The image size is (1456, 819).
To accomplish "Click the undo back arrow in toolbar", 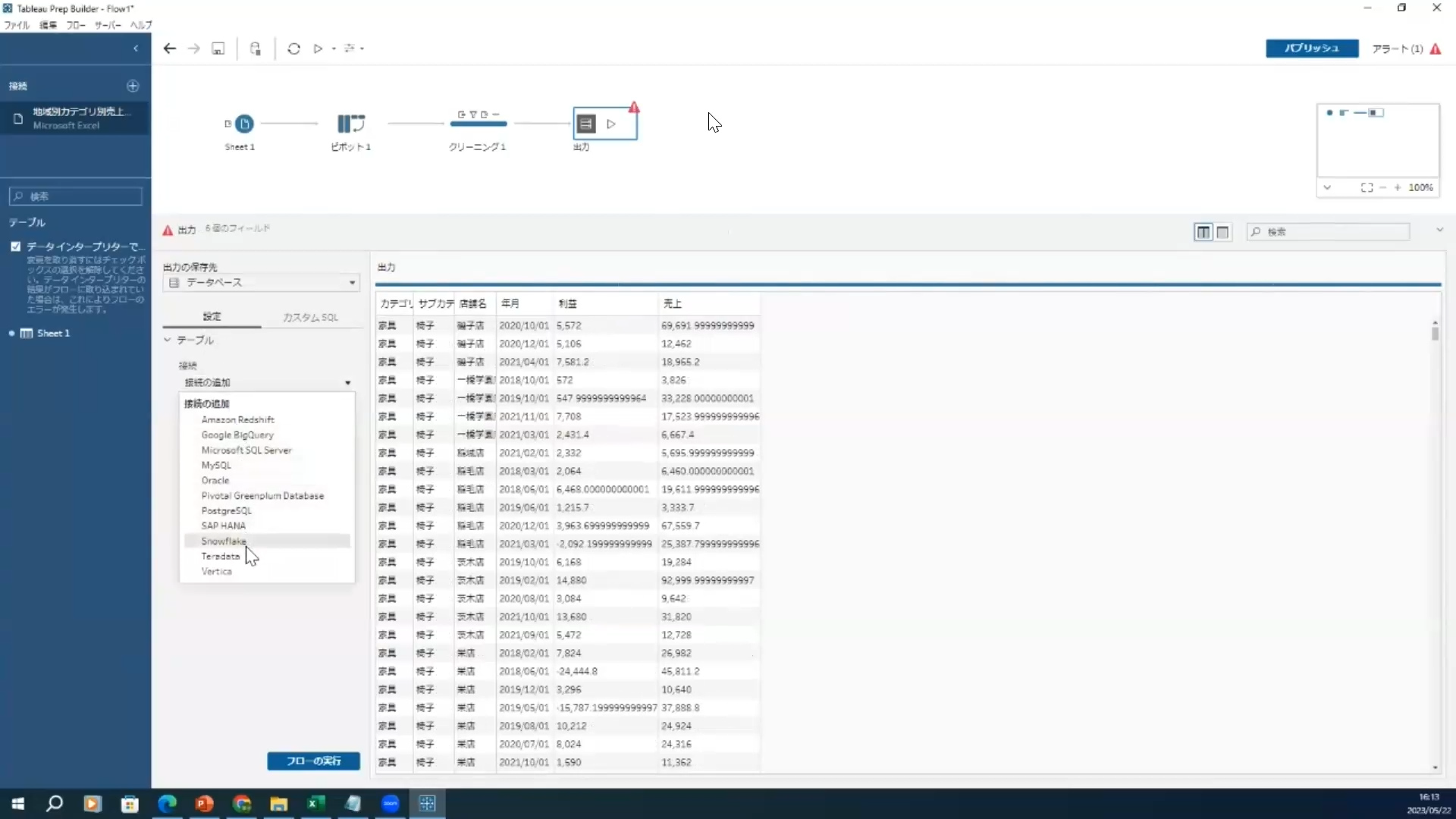I will pyautogui.click(x=169, y=49).
